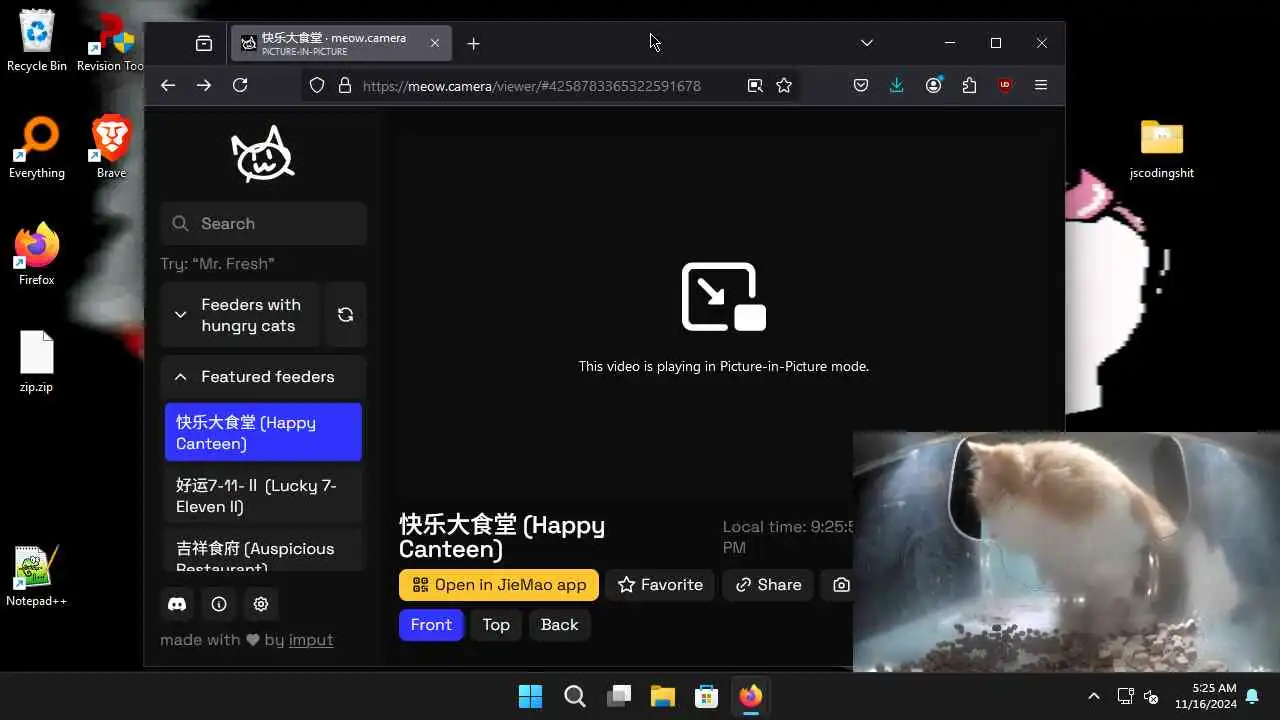Click the Share button
Image resolution: width=1280 pixels, height=720 pixels.
click(x=768, y=585)
